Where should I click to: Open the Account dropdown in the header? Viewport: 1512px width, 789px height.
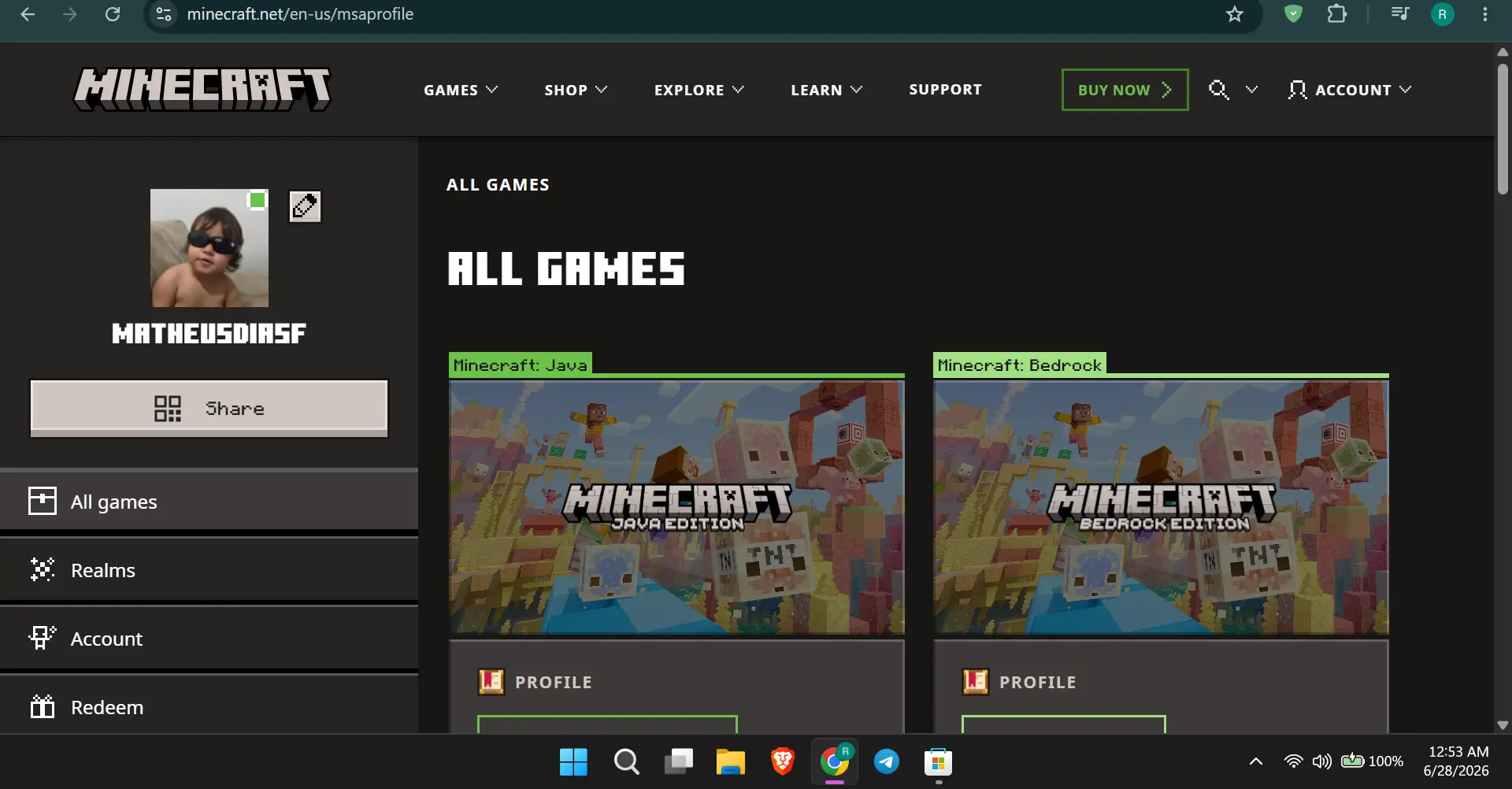[x=1349, y=90]
